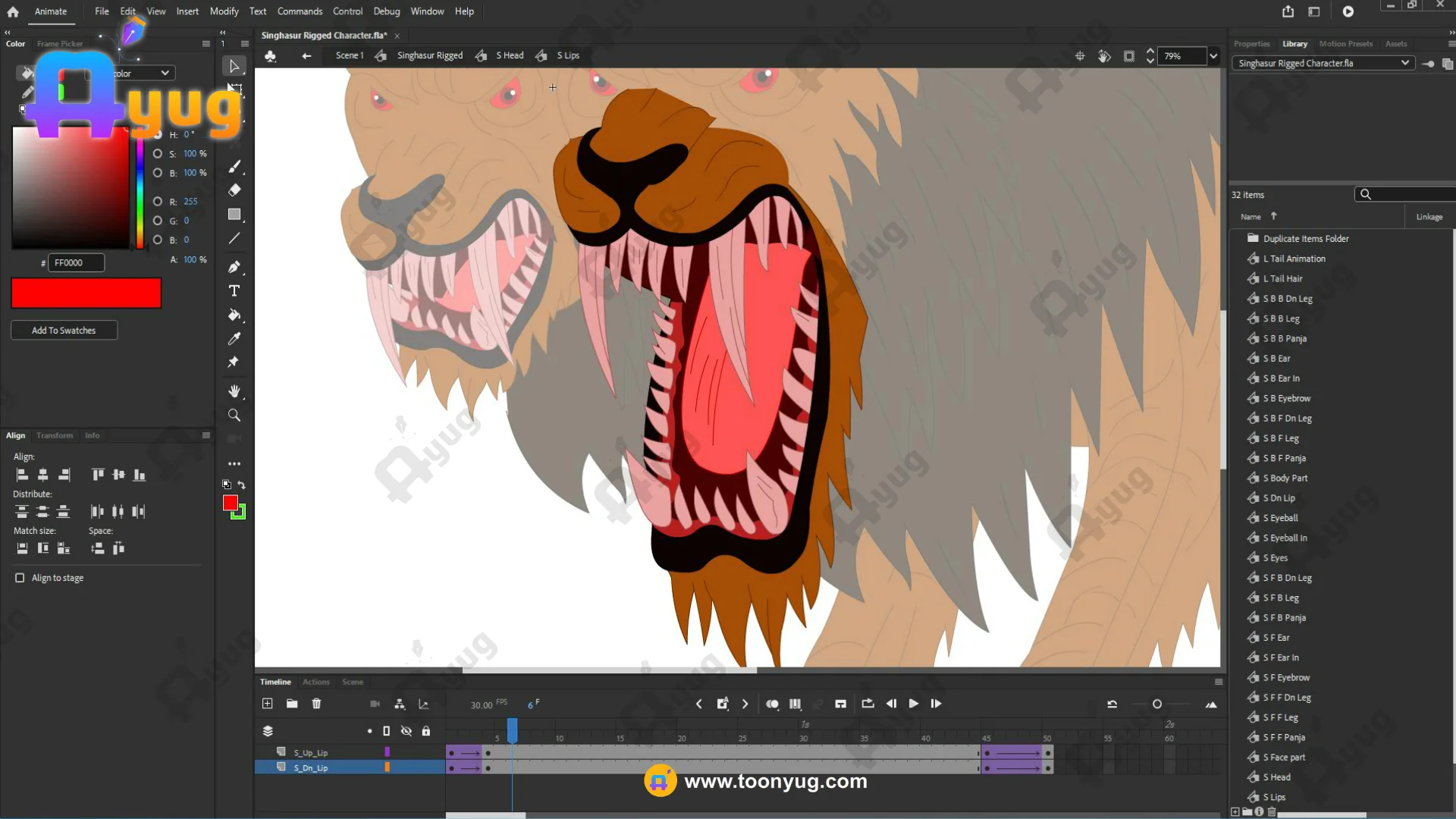
Task: Select the S_Up_Lip layer
Action: [311, 753]
